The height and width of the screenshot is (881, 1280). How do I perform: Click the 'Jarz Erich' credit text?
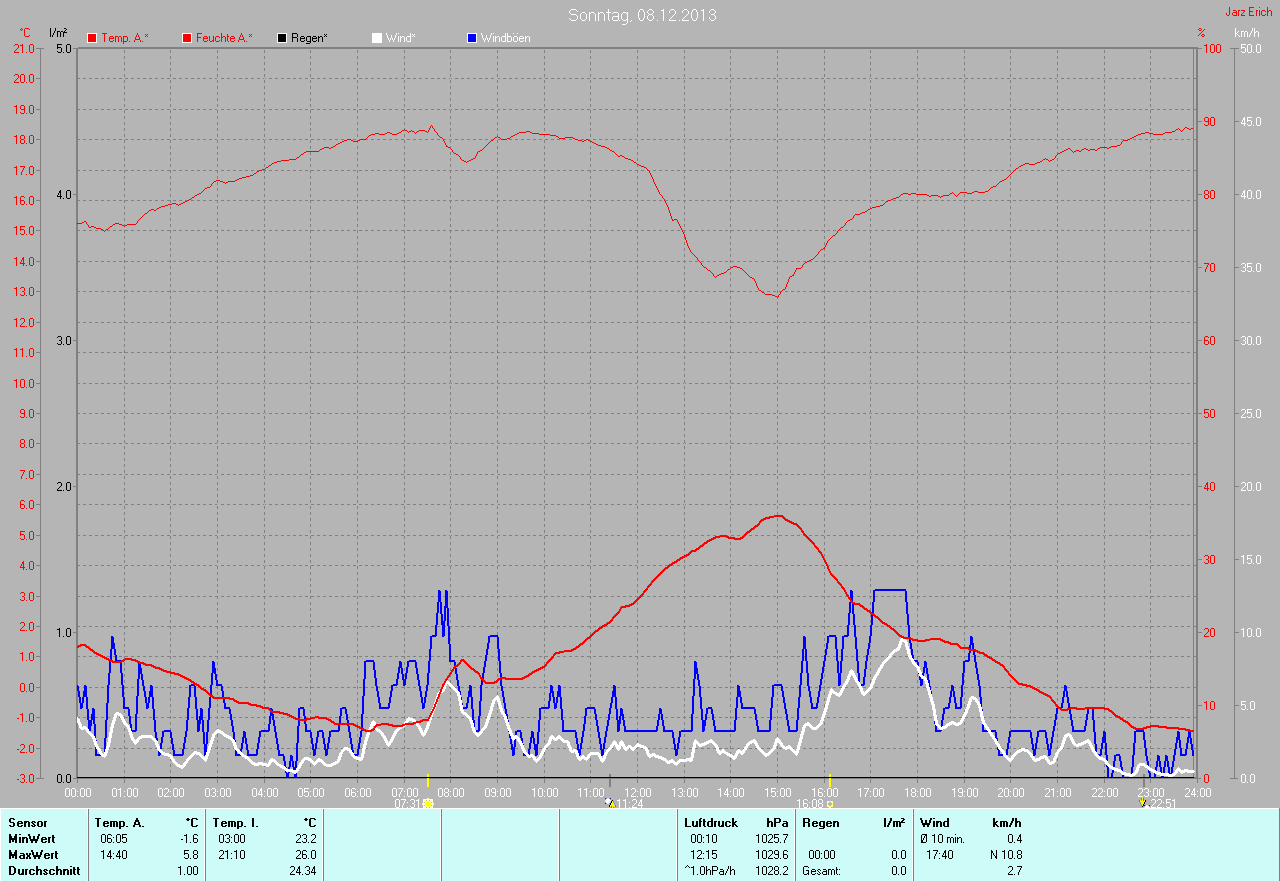(x=1249, y=12)
